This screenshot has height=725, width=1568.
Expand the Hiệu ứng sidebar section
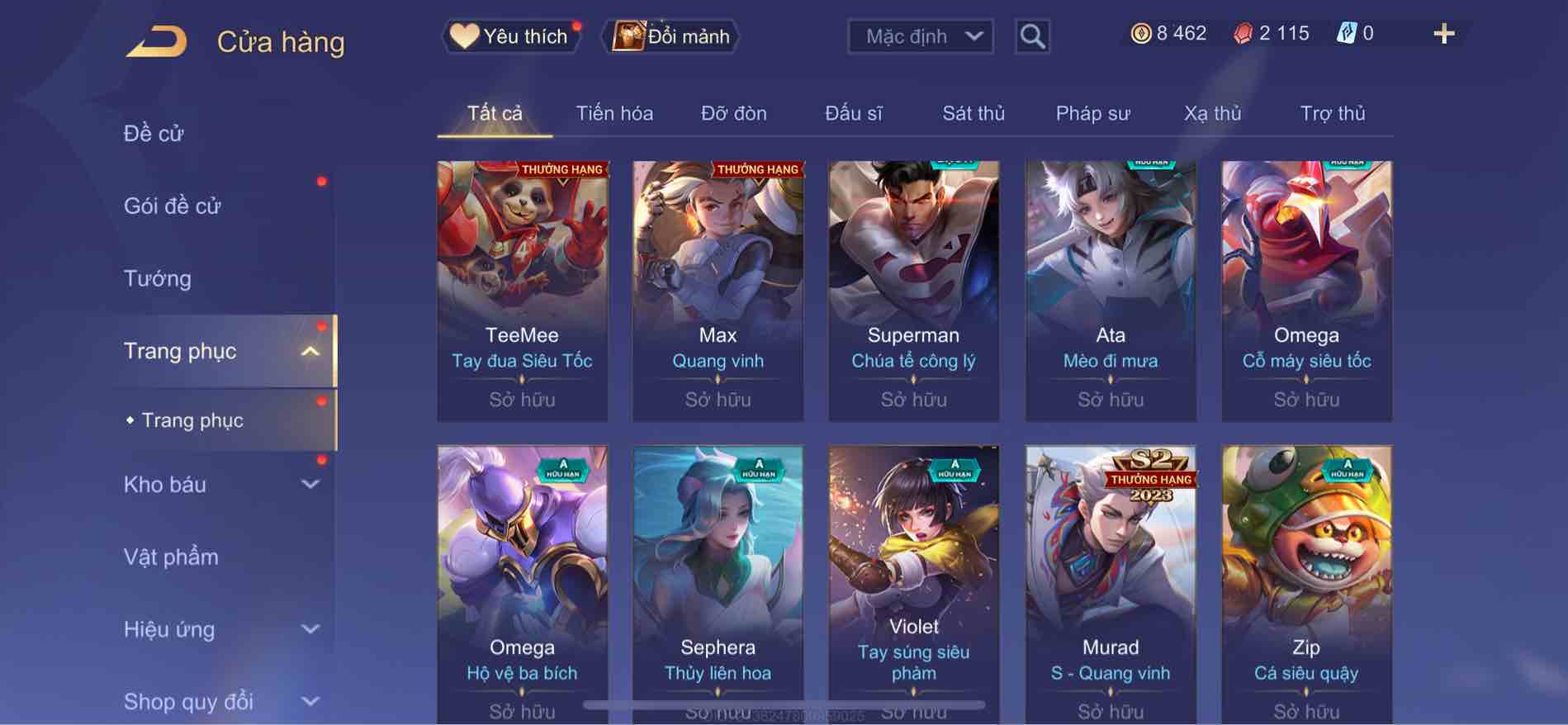pyautogui.click(x=310, y=629)
